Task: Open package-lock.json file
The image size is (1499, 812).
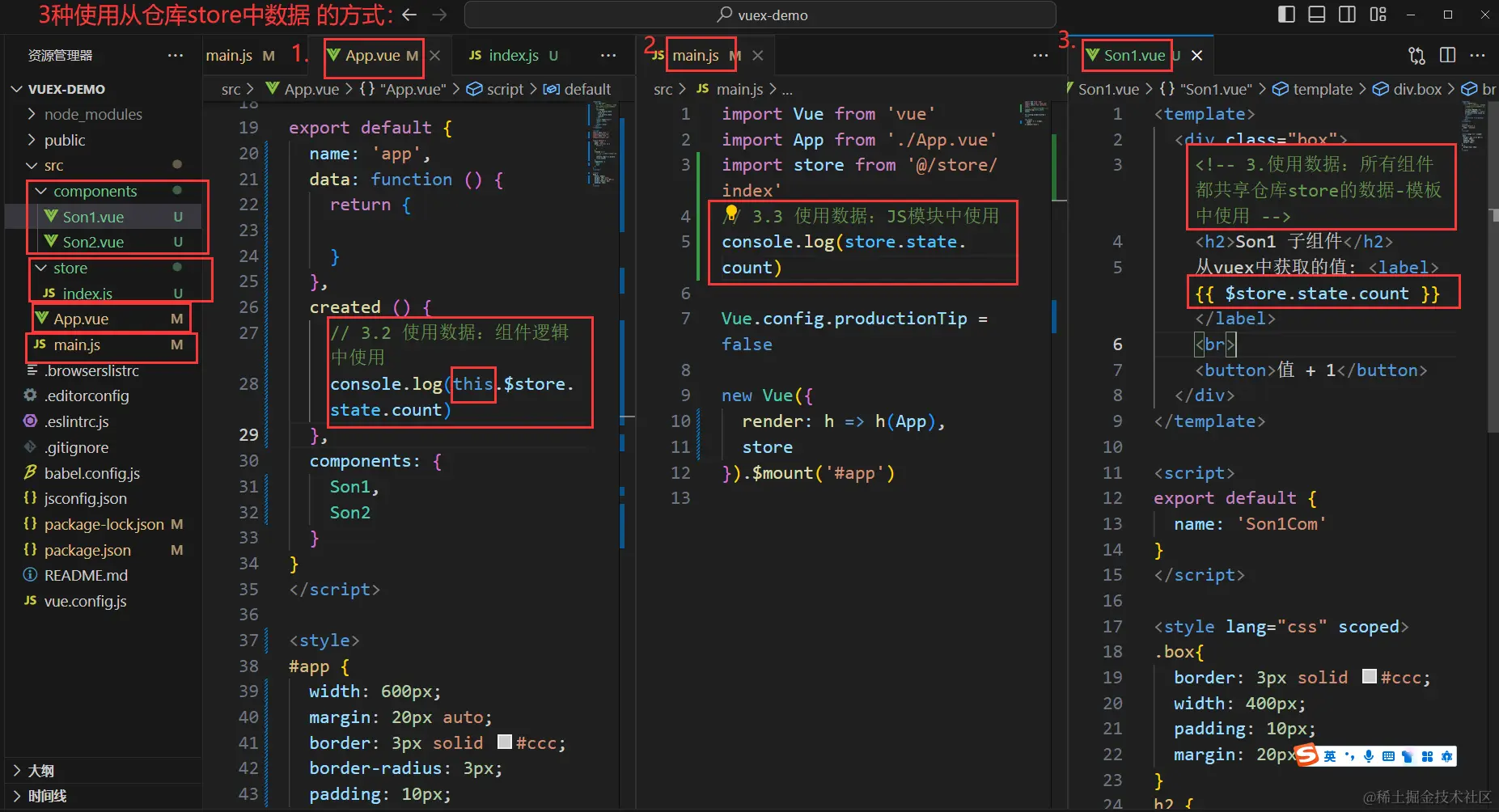Action: point(103,524)
